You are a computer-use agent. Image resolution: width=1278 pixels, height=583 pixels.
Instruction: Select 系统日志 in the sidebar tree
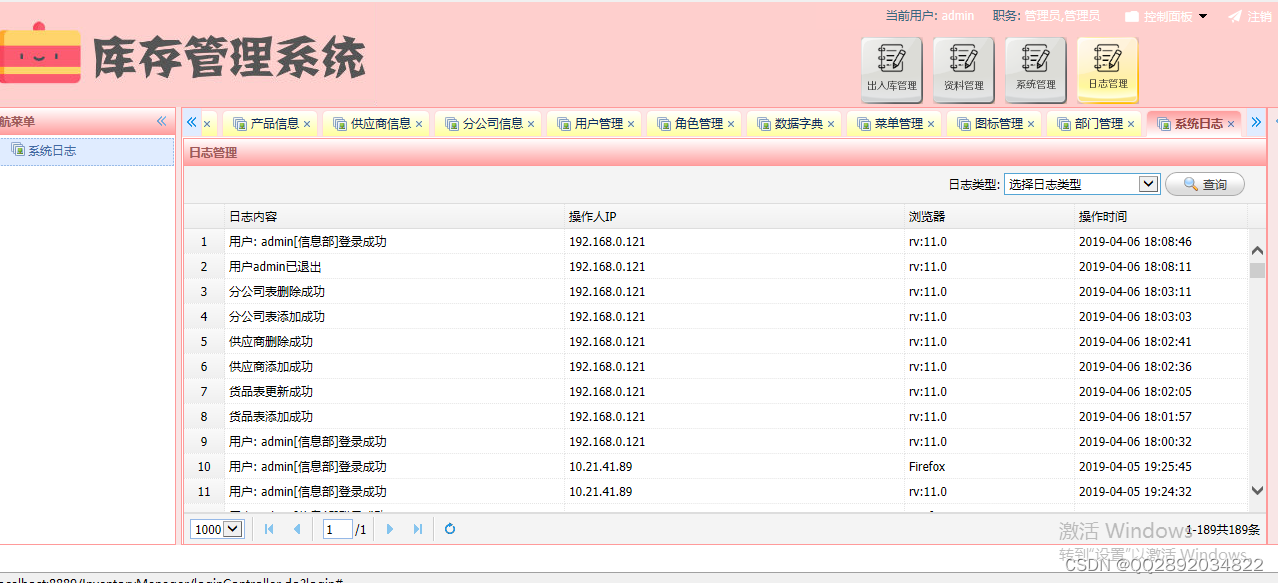[51, 150]
